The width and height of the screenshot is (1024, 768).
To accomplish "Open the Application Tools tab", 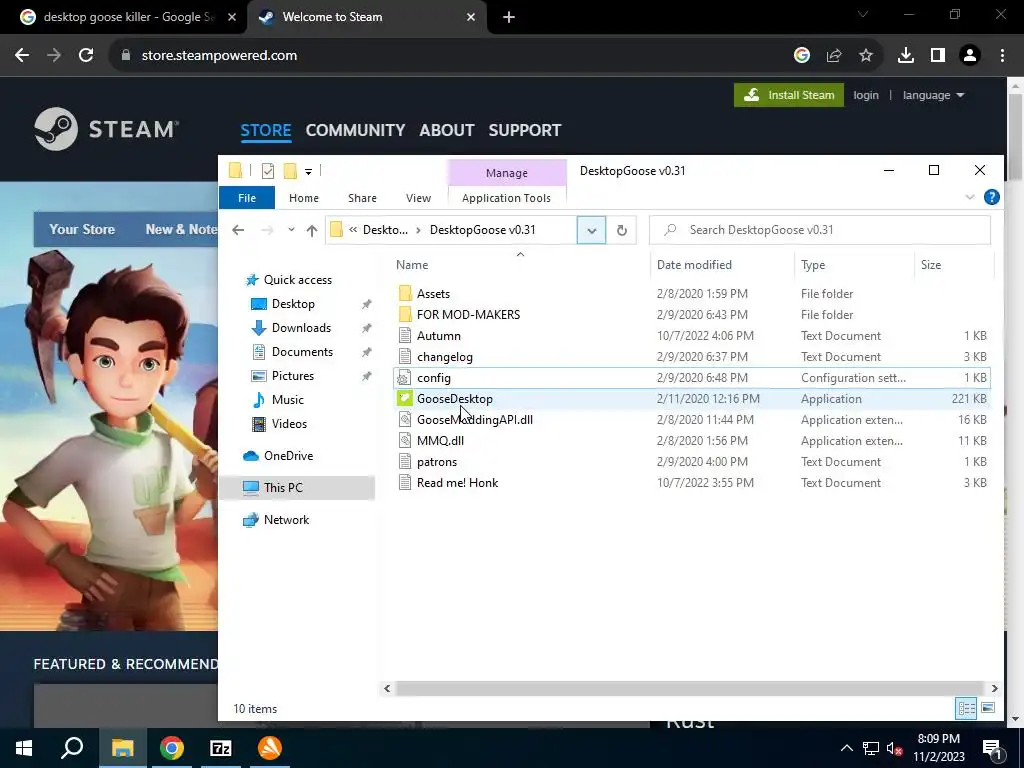I will tap(506, 198).
